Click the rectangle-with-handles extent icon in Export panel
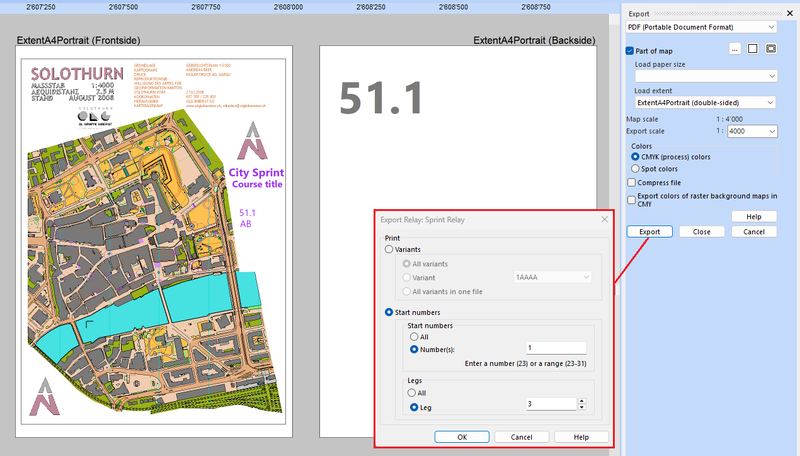Viewport: 800px width, 456px height. tap(771, 49)
